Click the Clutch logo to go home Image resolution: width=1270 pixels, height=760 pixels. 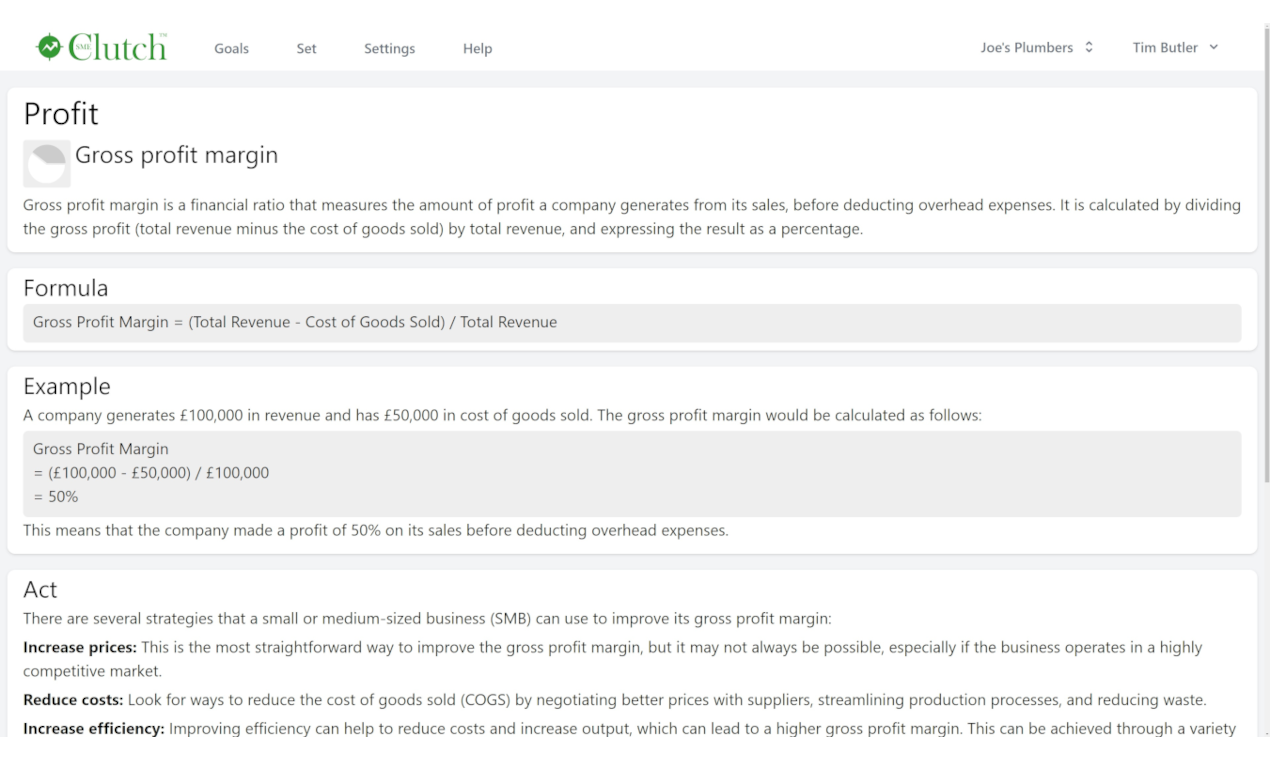[x=101, y=47]
